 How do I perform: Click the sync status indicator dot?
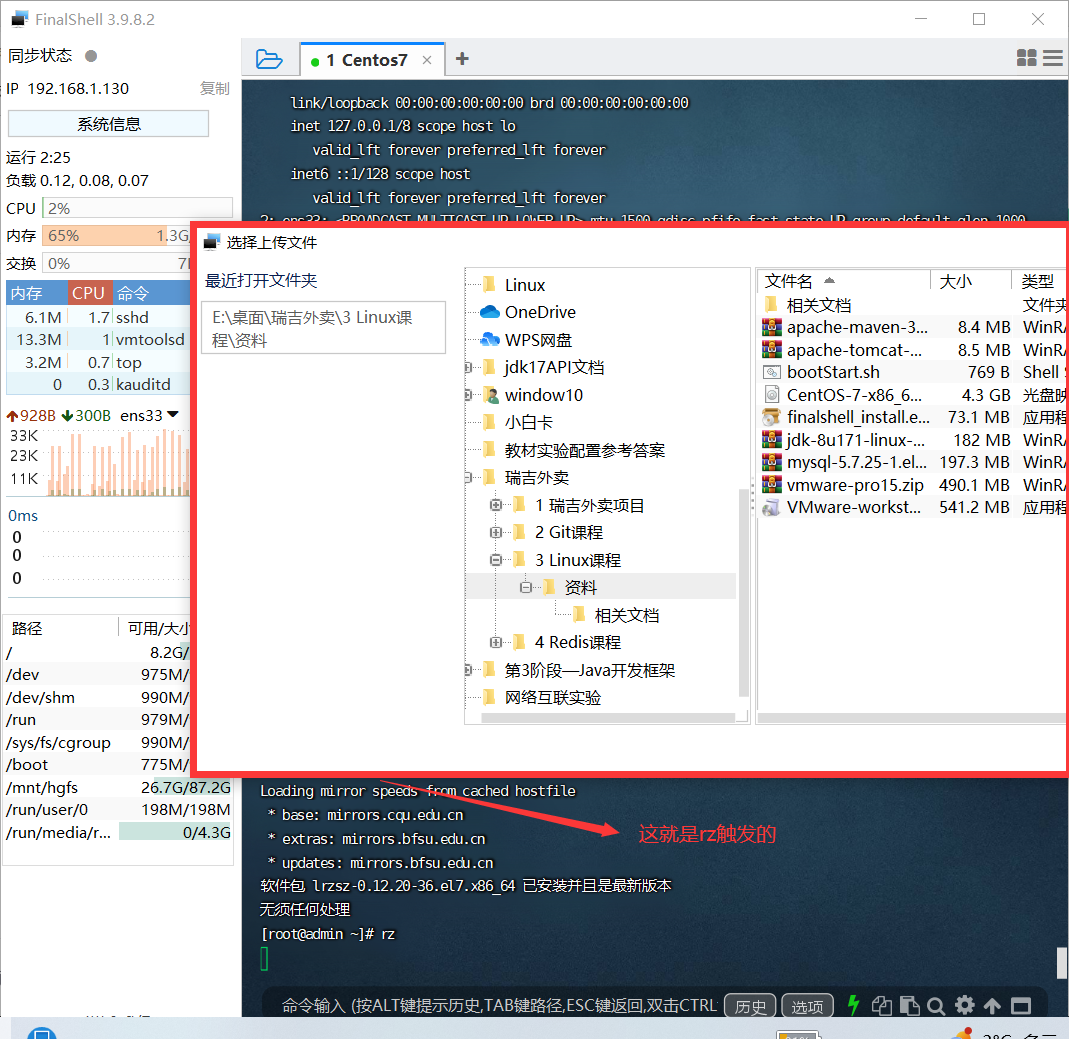point(91,56)
